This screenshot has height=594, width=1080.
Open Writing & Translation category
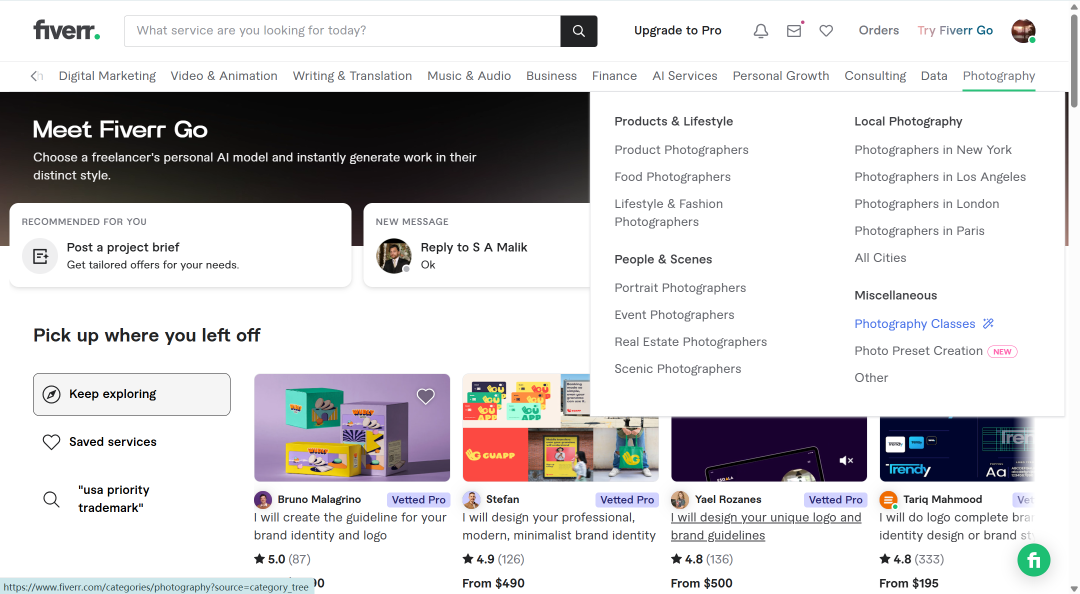coord(352,76)
